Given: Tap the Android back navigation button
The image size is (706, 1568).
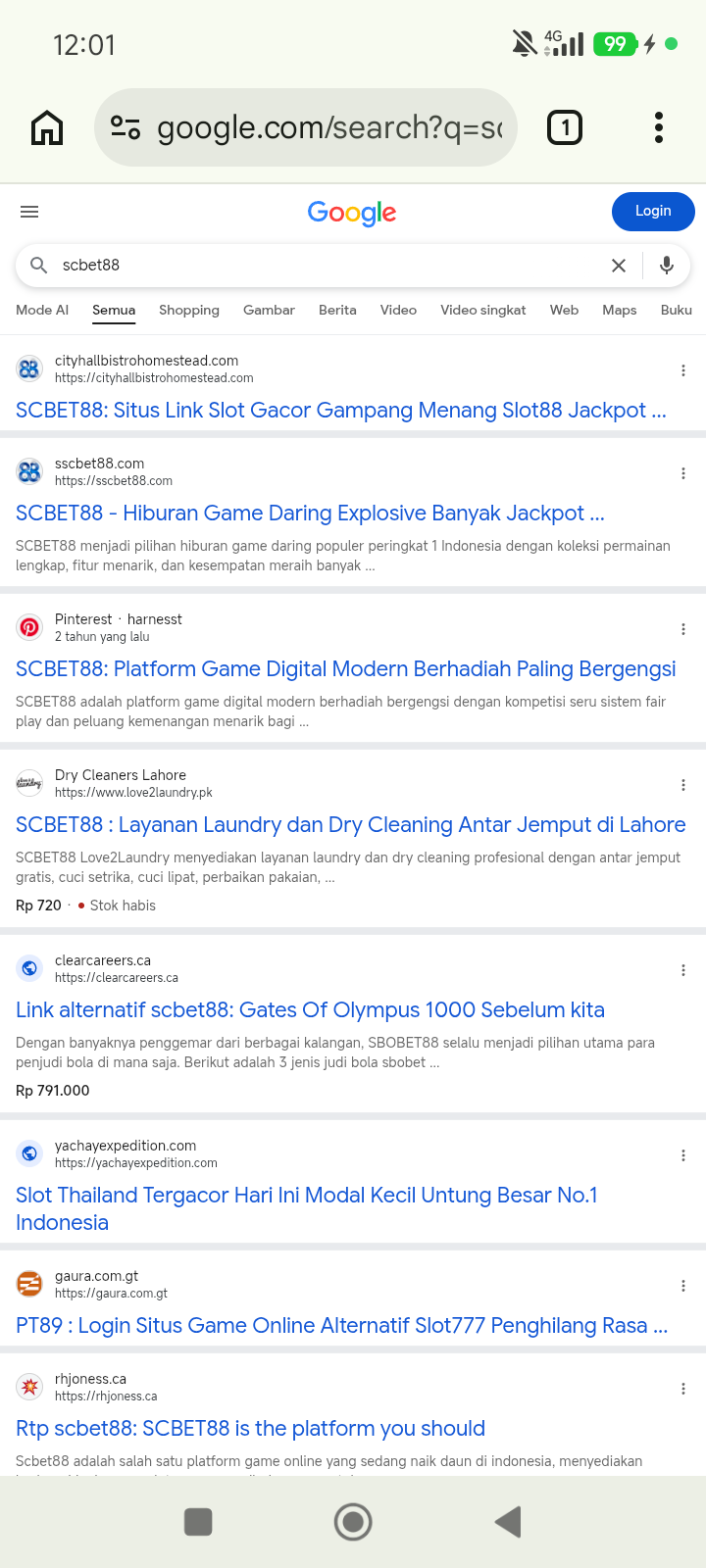Looking at the screenshot, I should coord(508,1522).
